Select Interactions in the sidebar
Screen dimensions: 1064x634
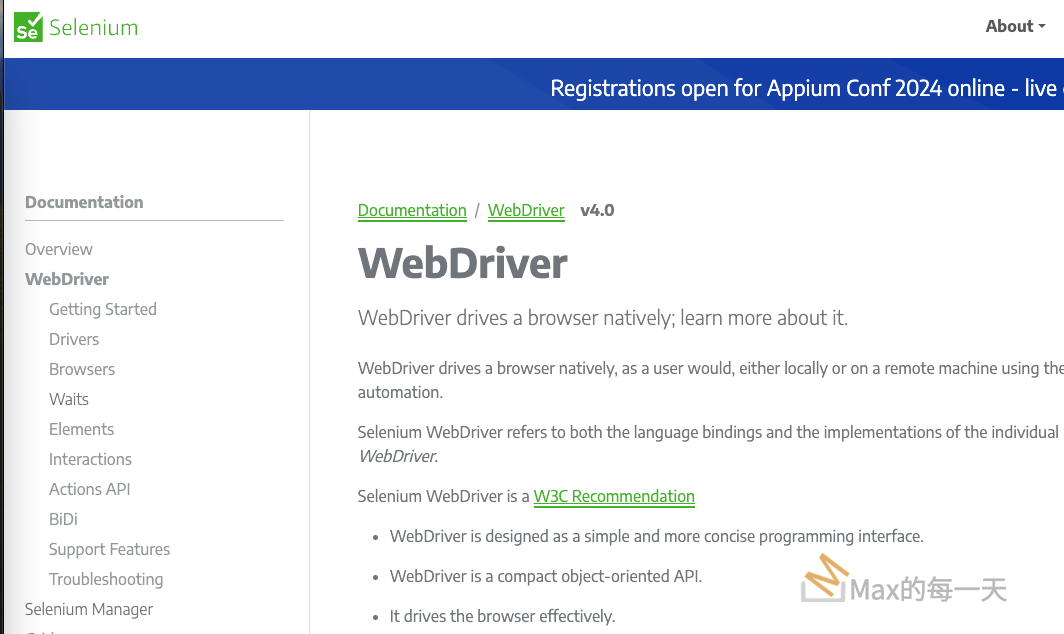click(x=90, y=459)
